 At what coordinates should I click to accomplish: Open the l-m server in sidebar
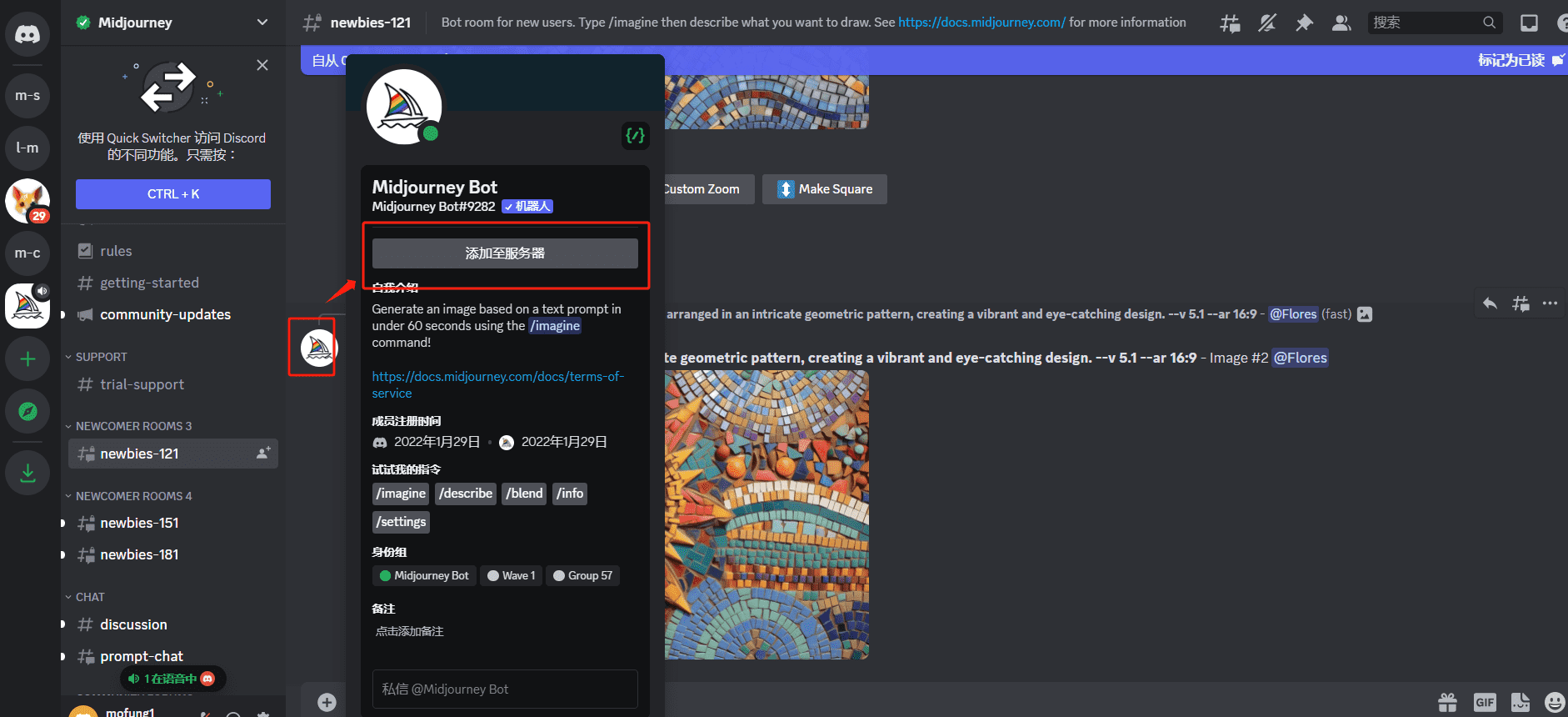(27, 148)
